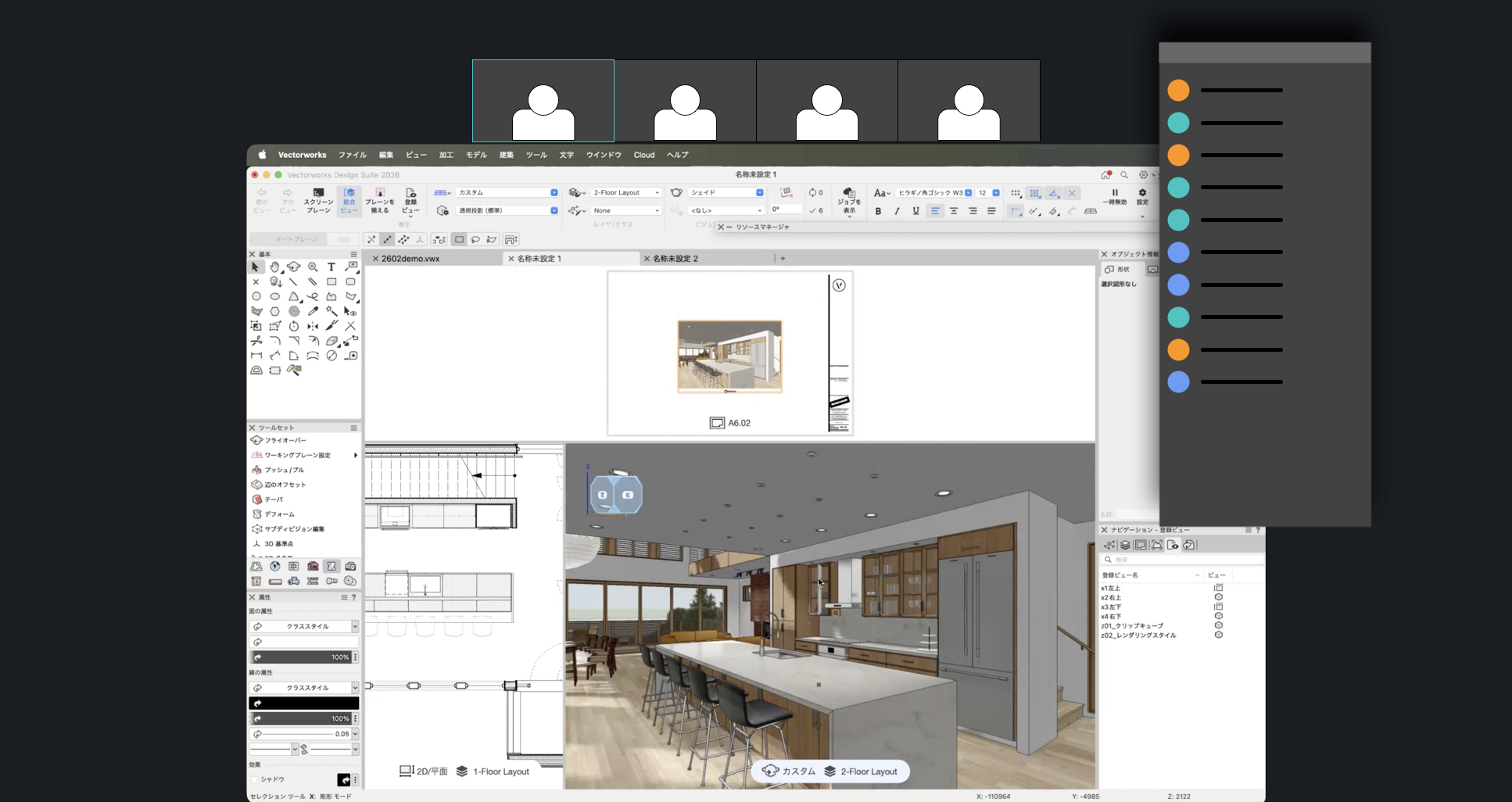Click the 設定 gear button in the toolbar
This screenshot has width=1512, height=802.
click(x=1142, y=197)
